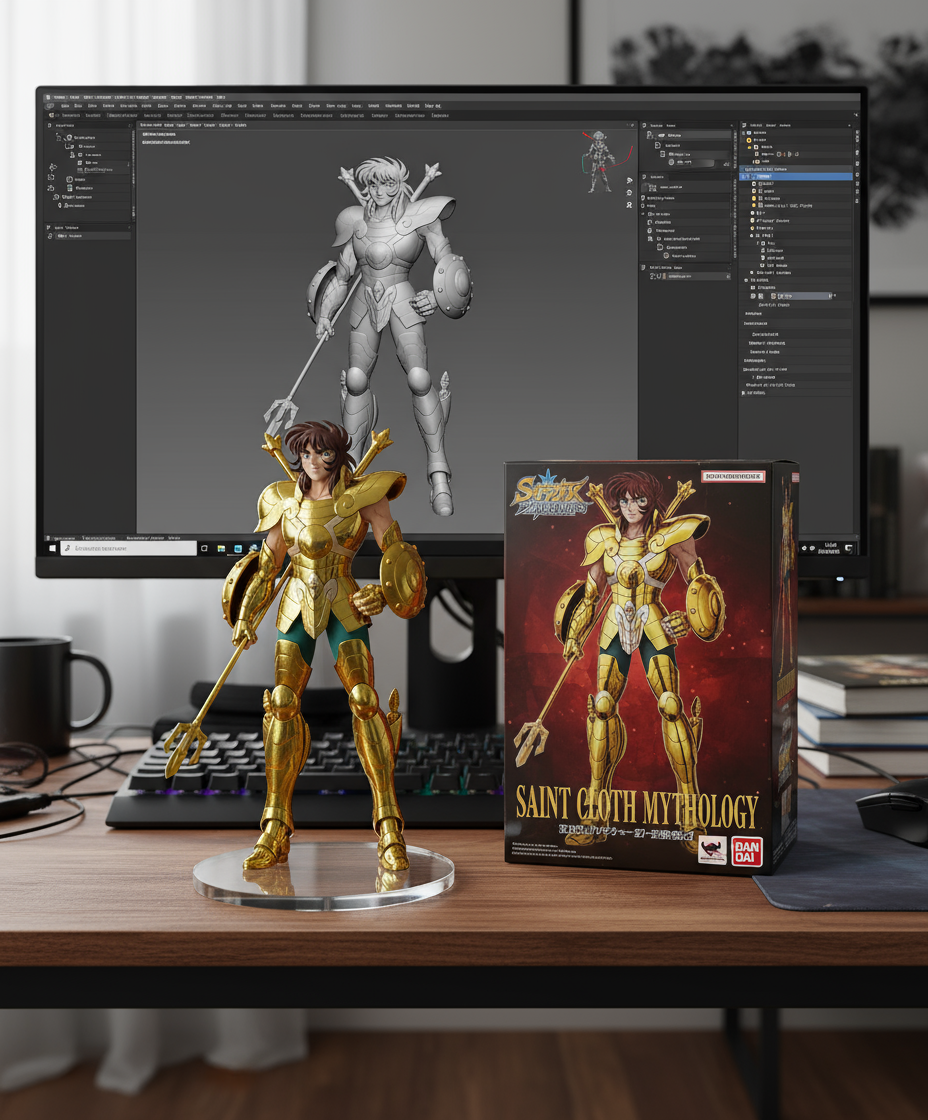Click the person icon at the viewport's right edge
The height and width of the screenshot is (1120, 928).
pos(629,205)
